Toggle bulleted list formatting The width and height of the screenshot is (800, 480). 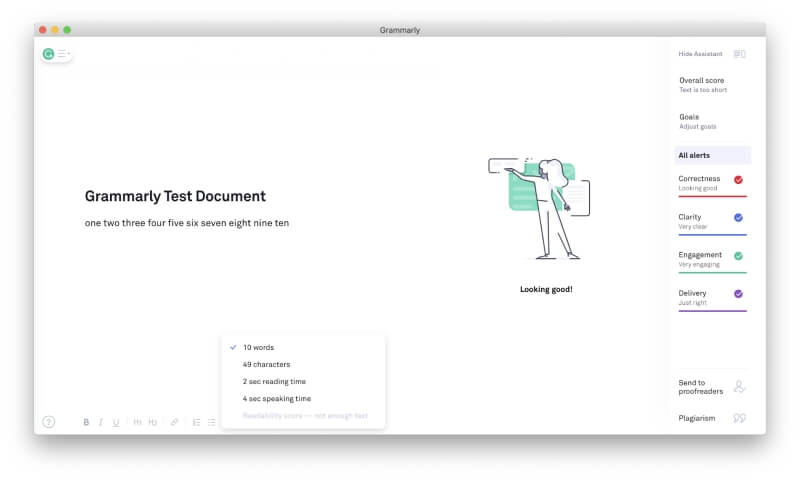coord(212,422)
